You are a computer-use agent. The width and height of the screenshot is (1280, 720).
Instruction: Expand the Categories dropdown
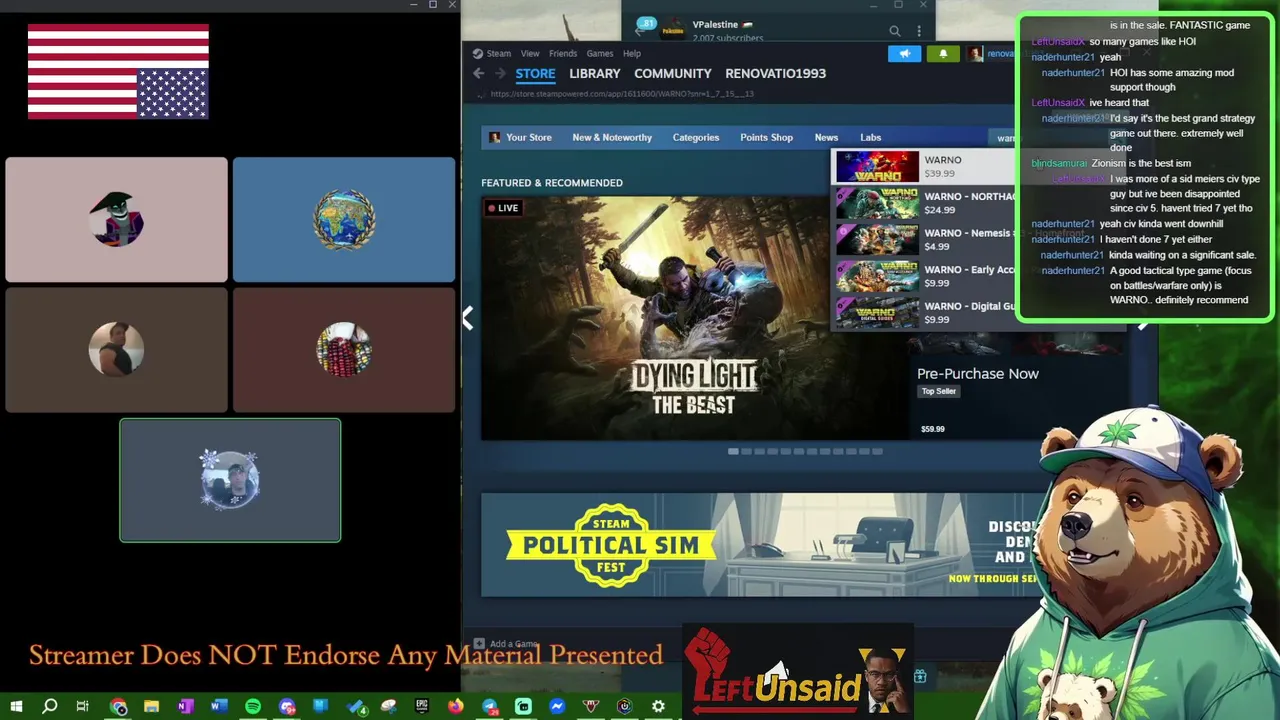[696, 137]
